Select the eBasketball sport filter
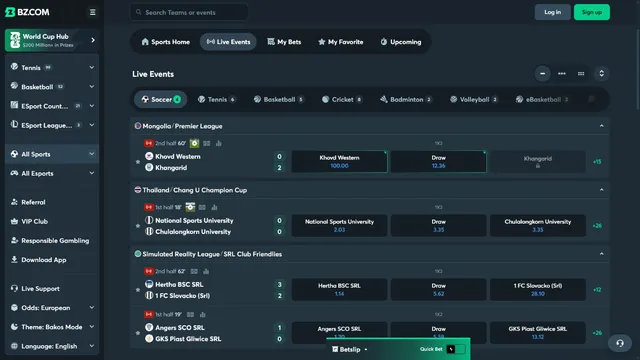Image resolution: width=640 pixels, height=360 pixels. point(542,99)
